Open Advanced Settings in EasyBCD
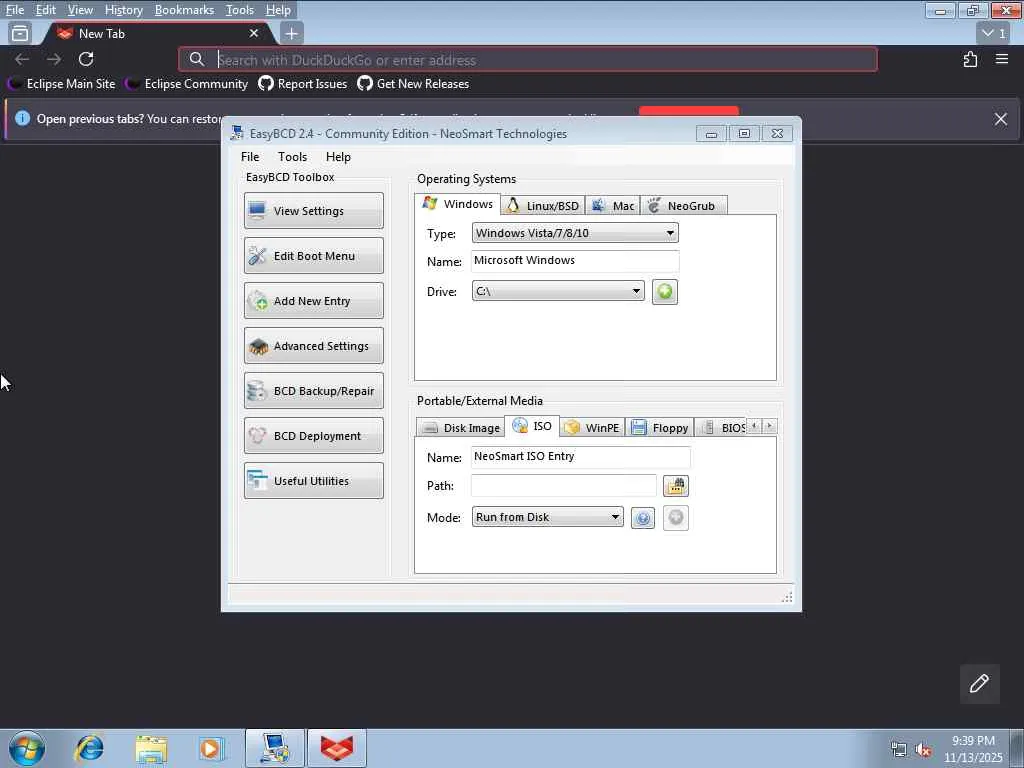Image resolution: width=1024 pixels, height=768 pixels. pos(313,346)
